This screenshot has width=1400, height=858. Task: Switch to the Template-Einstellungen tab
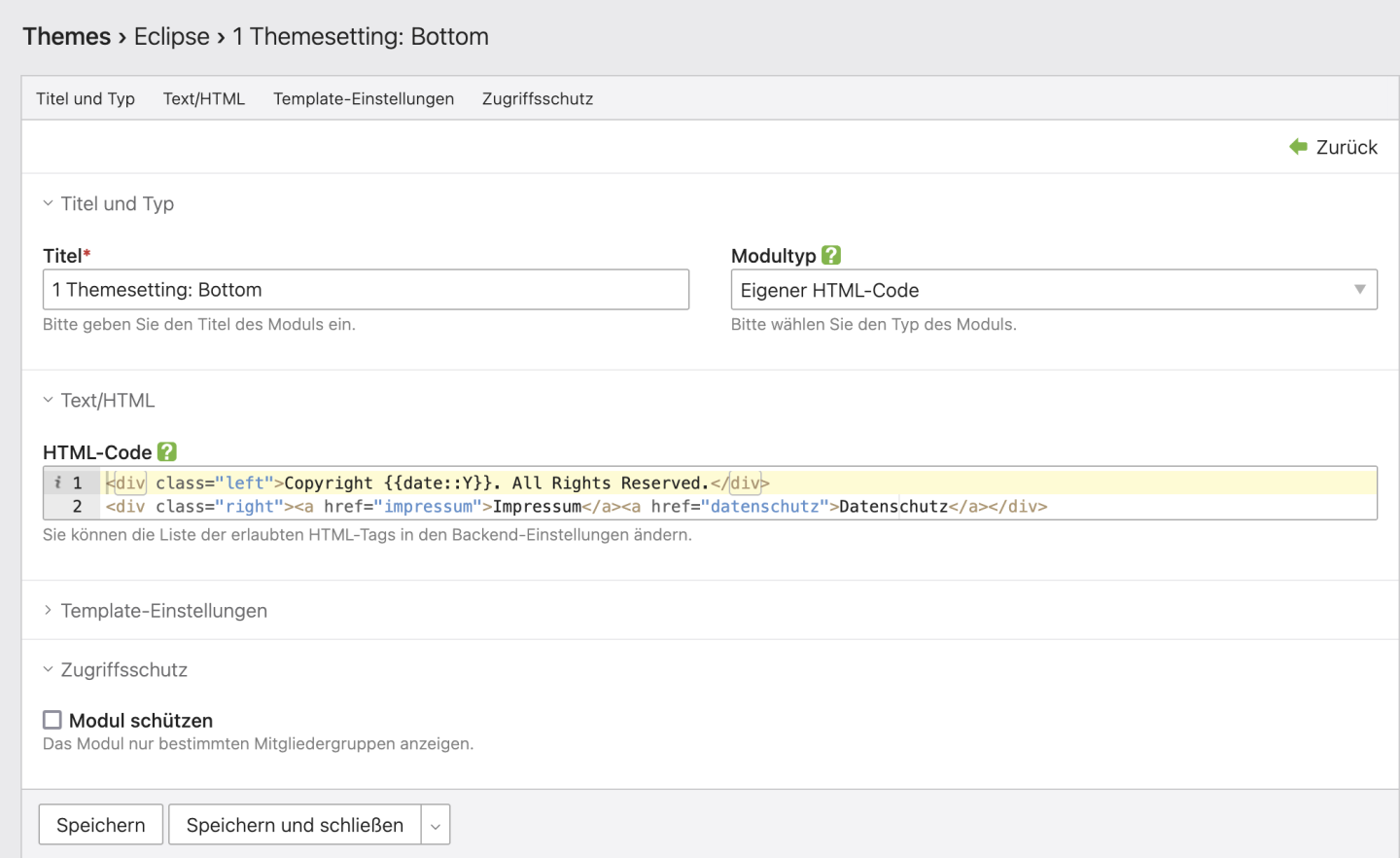pos(364,98)
